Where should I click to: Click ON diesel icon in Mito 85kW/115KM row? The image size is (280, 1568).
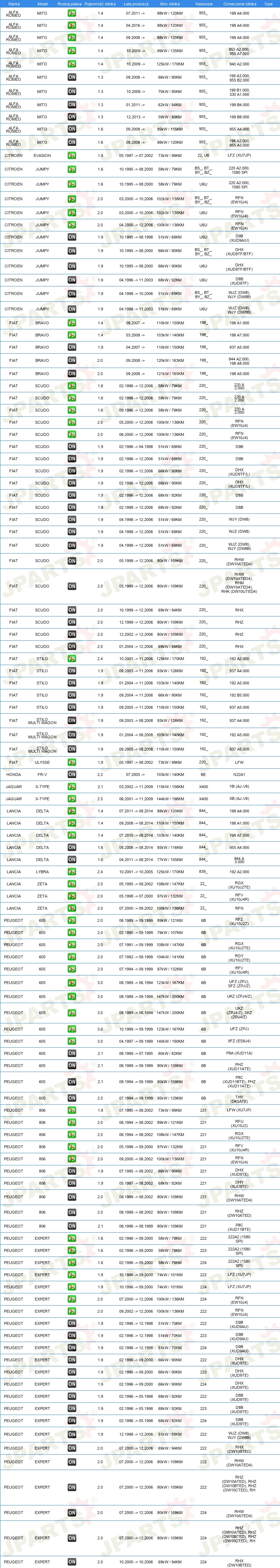(x=71, y=129)
